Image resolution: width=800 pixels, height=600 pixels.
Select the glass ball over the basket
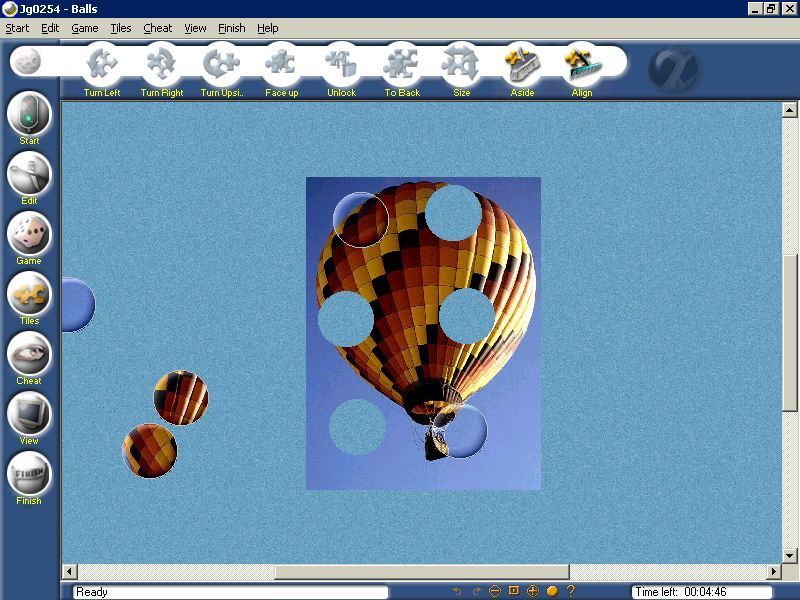point(460,431)
